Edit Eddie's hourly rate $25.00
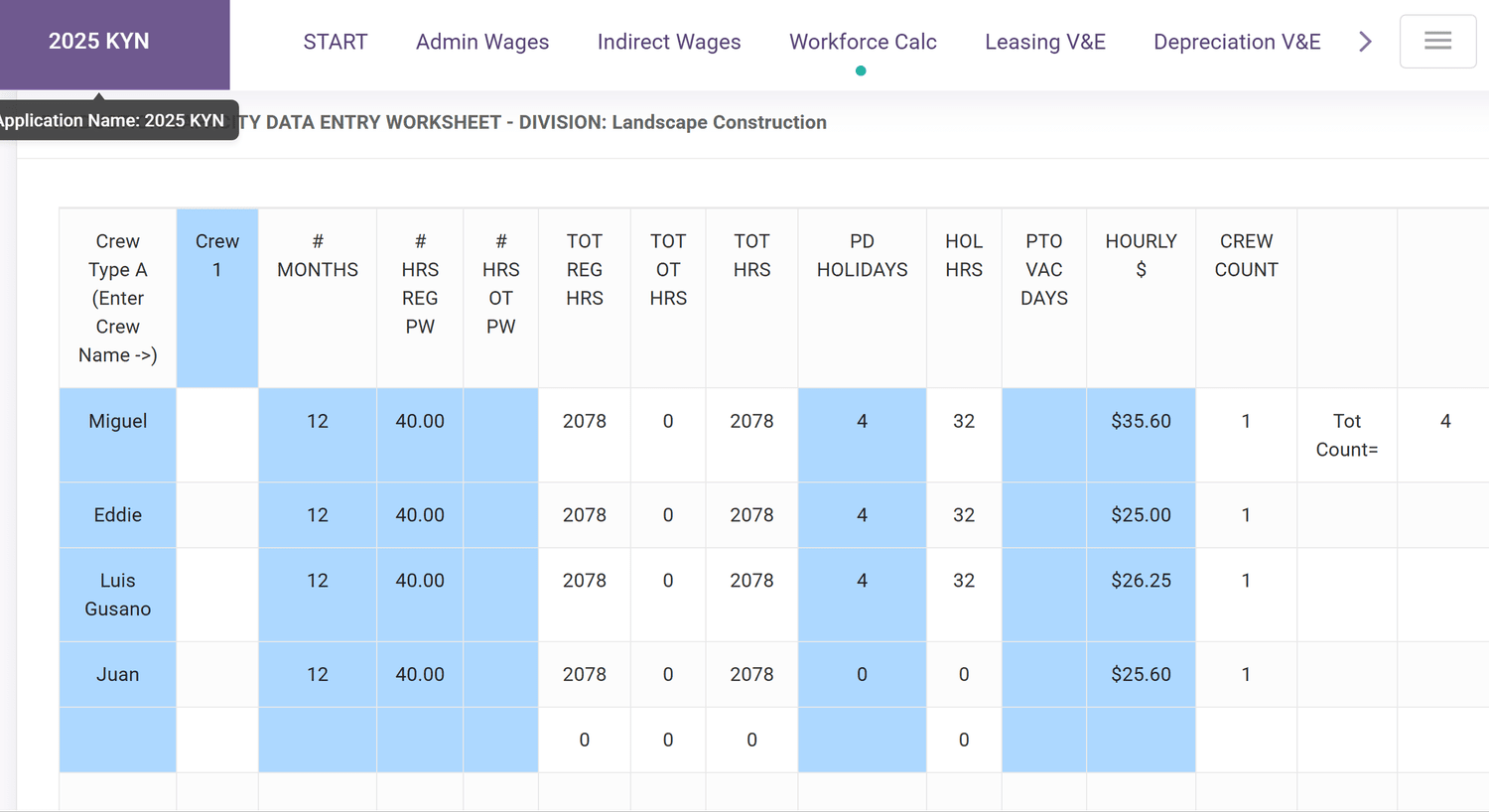The height and width of the screenshot is (812, 1489). click(1142, 515)
